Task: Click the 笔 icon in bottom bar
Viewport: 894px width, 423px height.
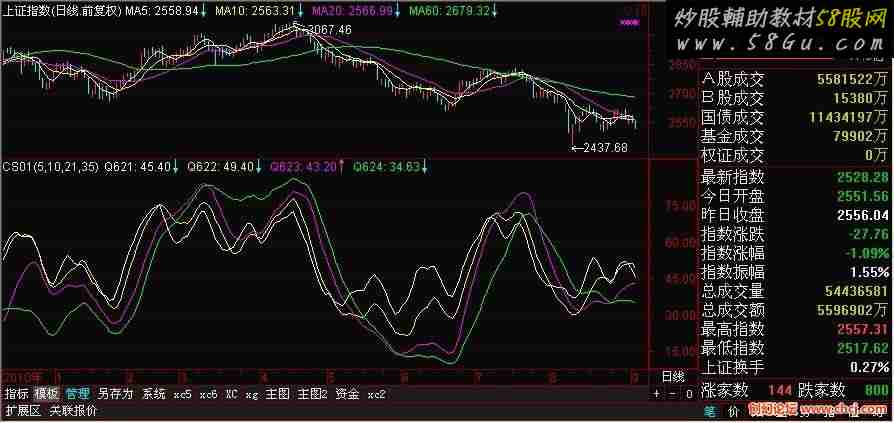Action: tap(708, 410)
